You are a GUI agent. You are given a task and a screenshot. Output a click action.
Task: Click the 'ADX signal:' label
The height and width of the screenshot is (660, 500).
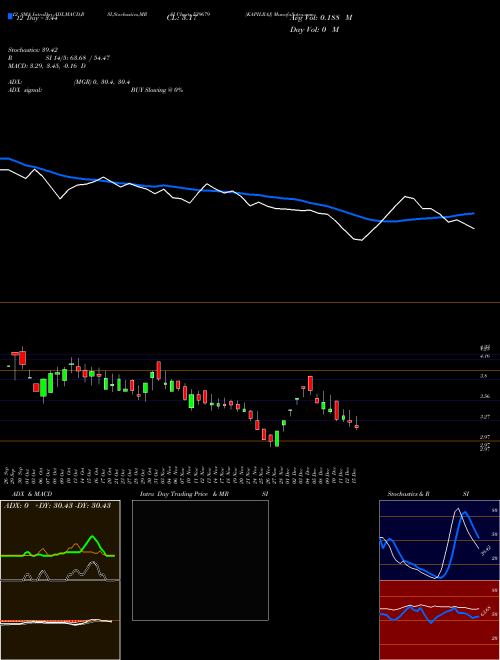25,90
